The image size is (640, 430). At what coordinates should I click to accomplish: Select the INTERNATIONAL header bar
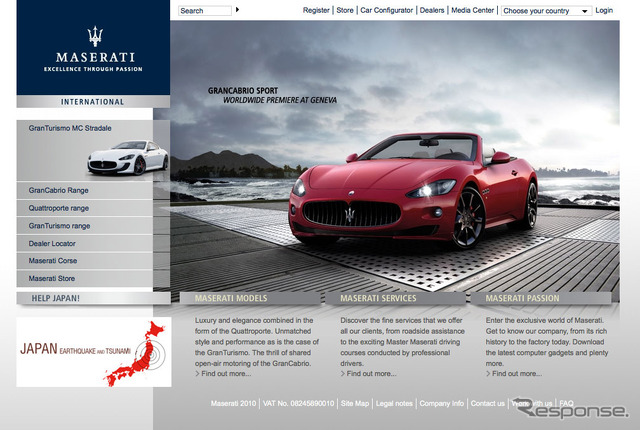93,102
